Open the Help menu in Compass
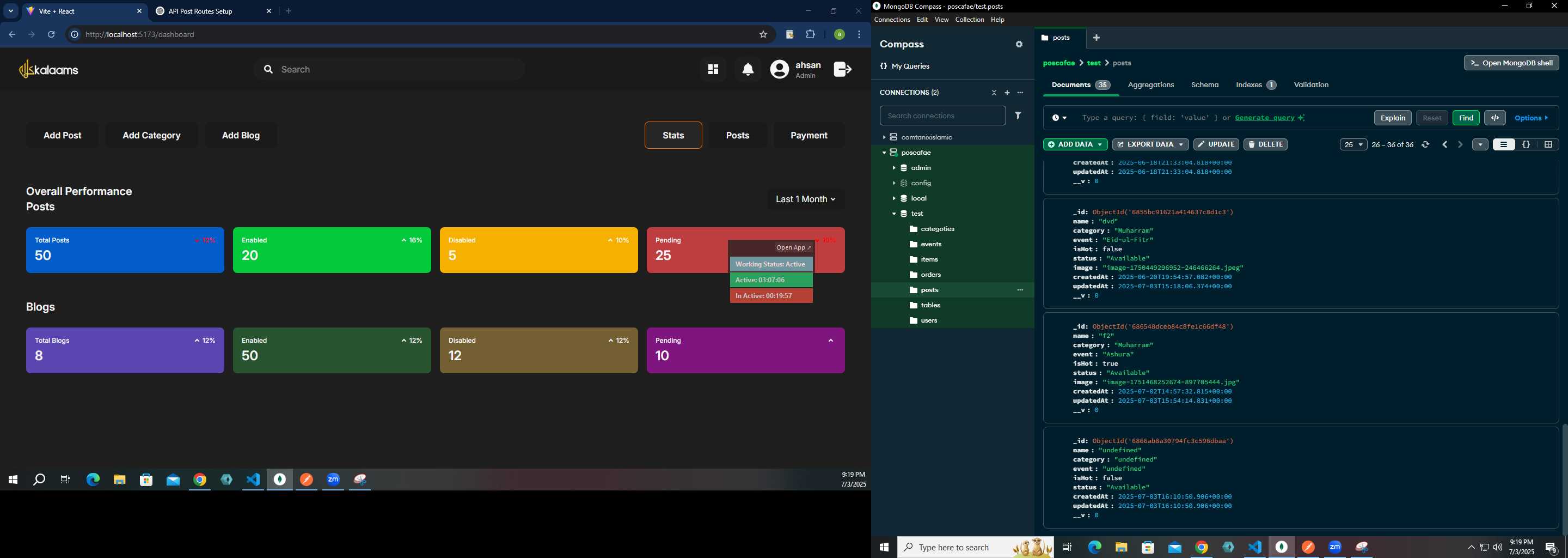1568x558 pixels. (997, 20)
